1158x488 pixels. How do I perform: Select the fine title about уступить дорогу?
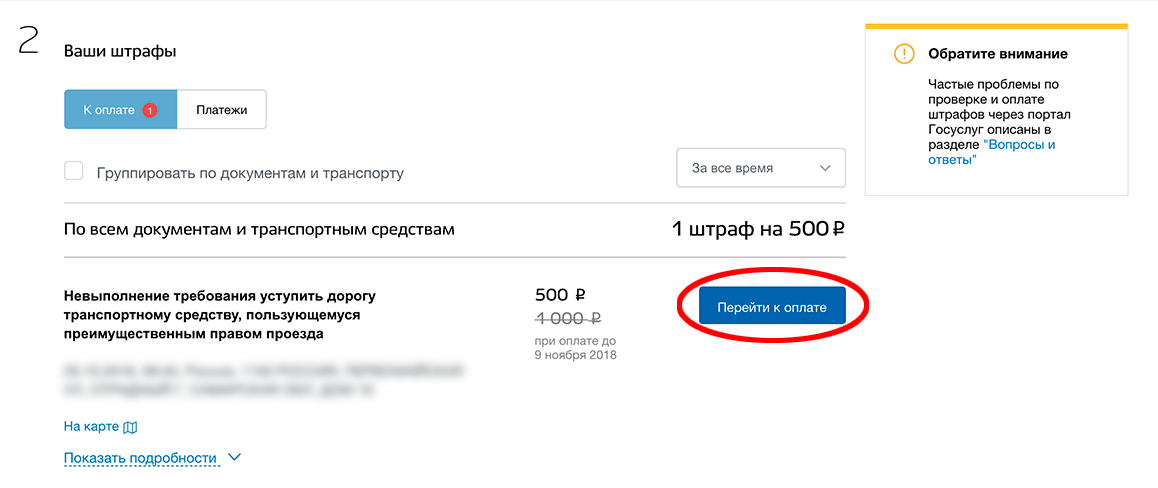click(x=220, y=315)
